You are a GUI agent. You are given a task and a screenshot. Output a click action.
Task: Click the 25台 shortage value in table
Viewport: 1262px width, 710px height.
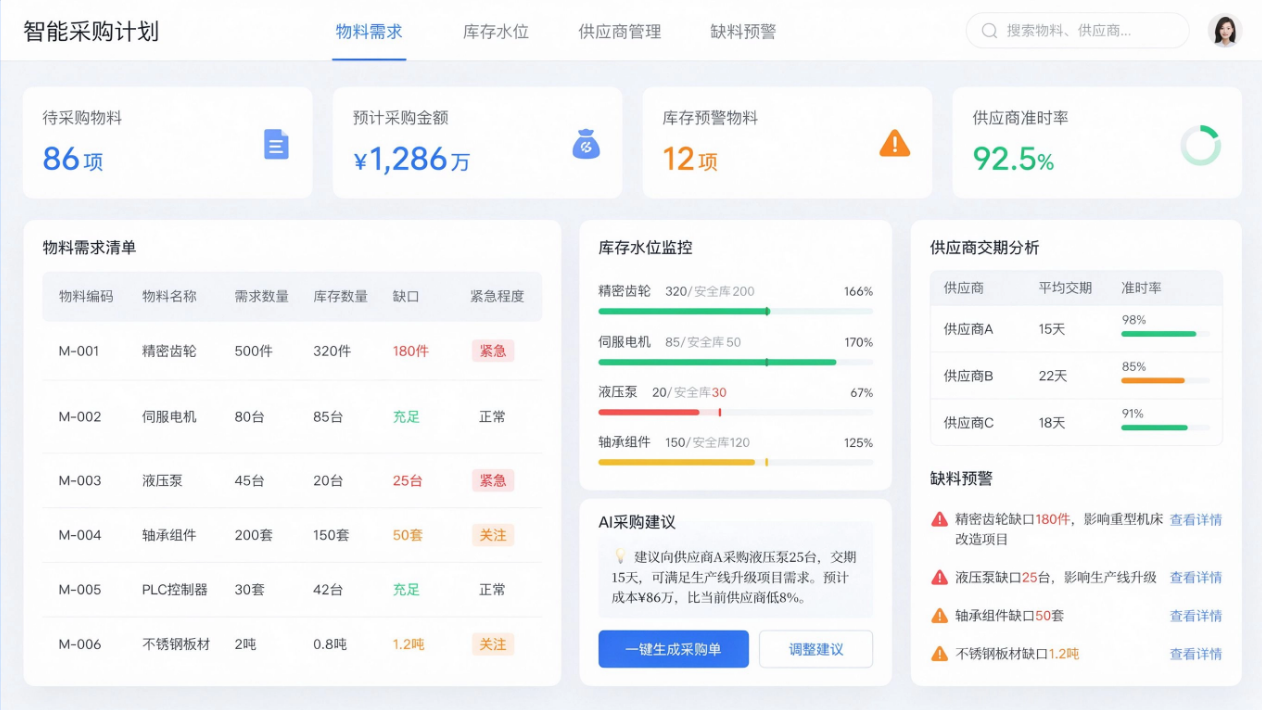tap(407, 481)
